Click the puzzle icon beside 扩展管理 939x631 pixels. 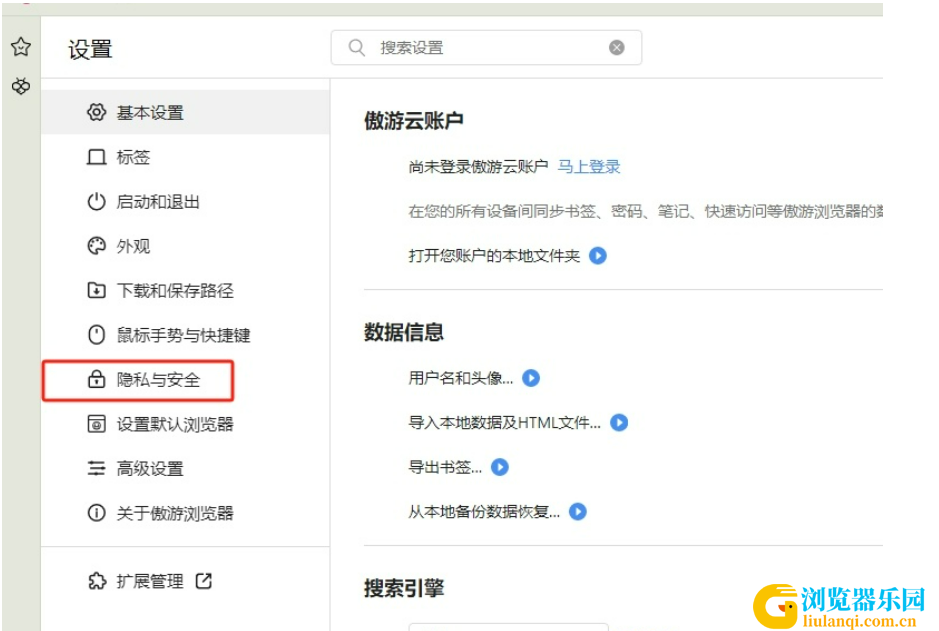[x=96, y=581]
